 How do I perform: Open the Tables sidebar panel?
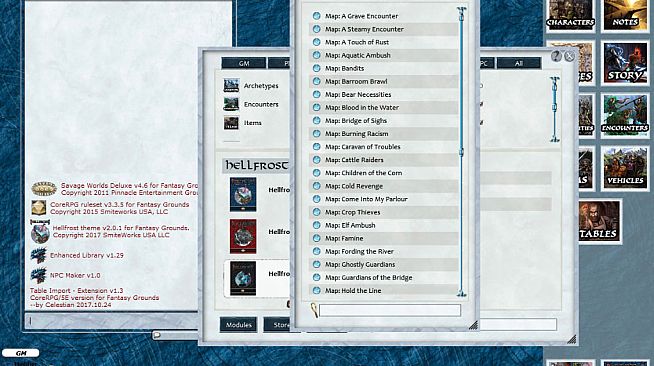(600, 221)
